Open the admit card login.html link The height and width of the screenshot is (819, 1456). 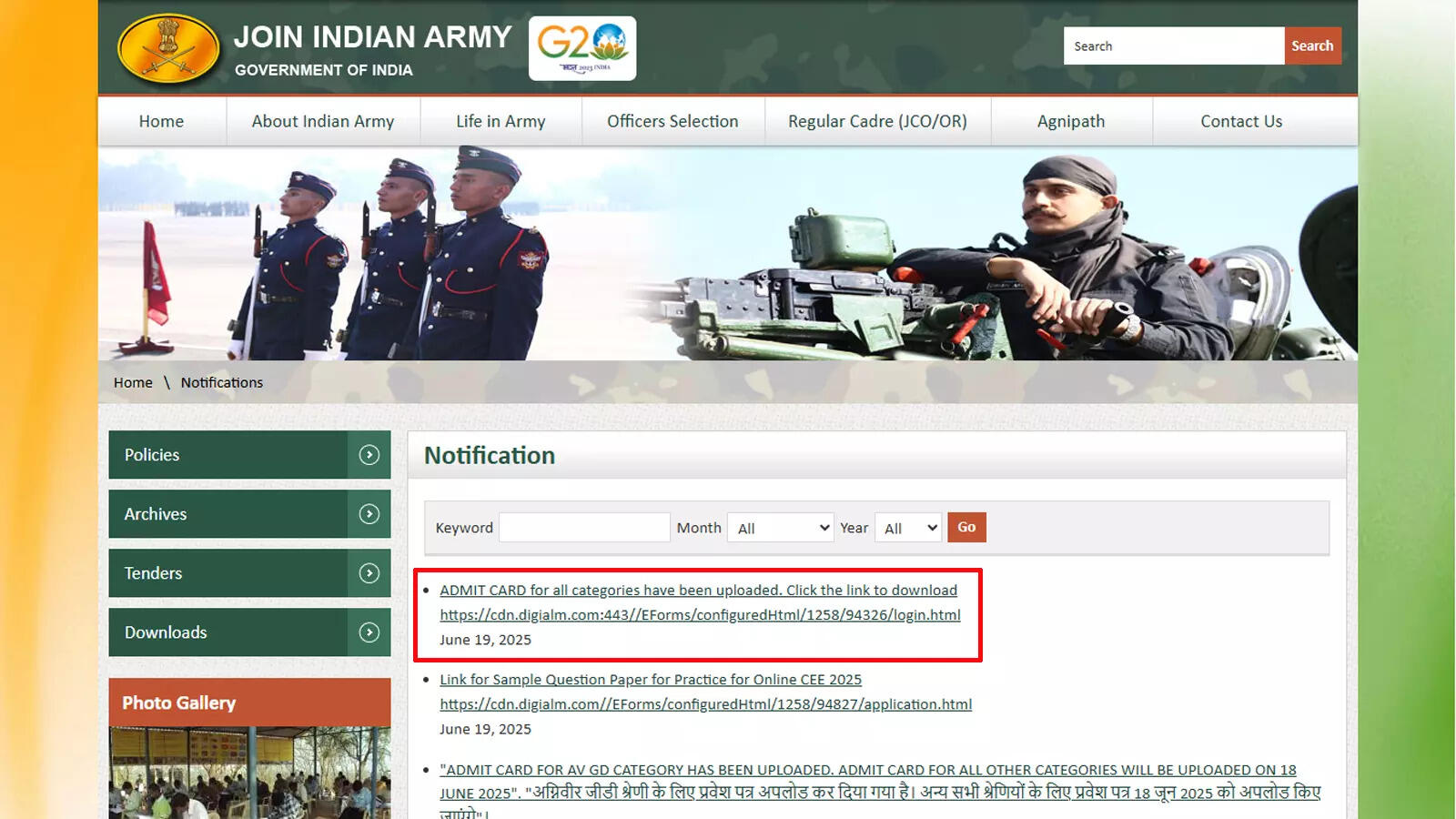pyautogui.click(x=700, y=615)
